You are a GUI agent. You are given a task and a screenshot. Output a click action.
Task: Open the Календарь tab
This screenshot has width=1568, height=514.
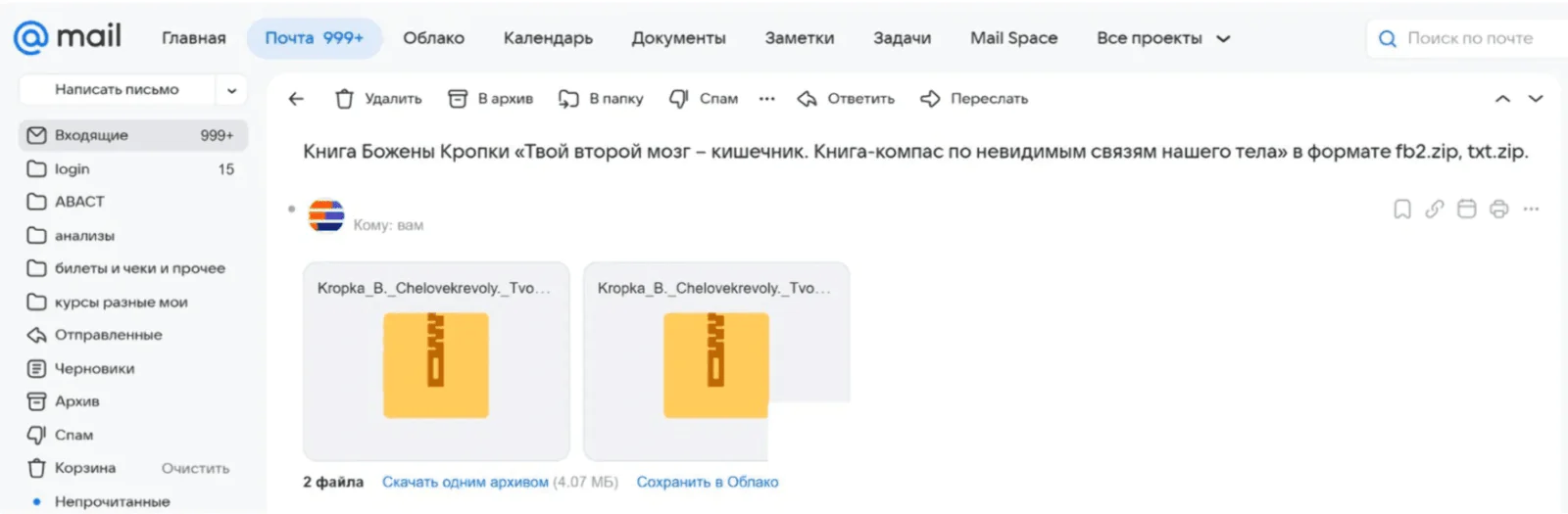tap(548, 38)
